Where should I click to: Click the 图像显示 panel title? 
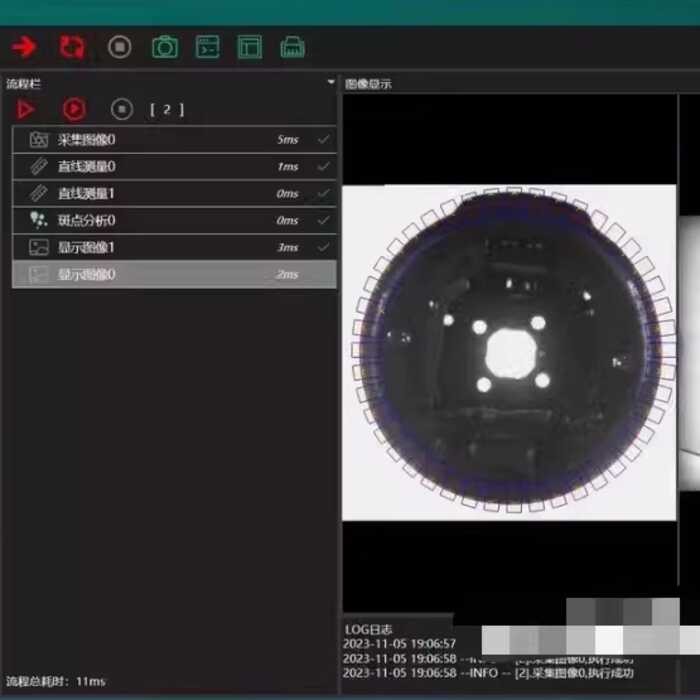click(368, 84)
